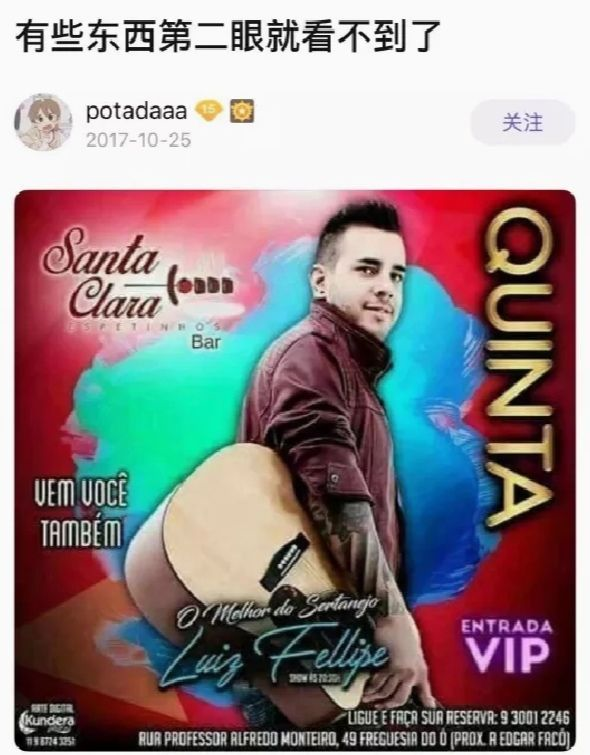The image size is (590, 755).
Task: Tap the Kundera arte digital logo
Action: pyautogui.click(x=47, y=725)
